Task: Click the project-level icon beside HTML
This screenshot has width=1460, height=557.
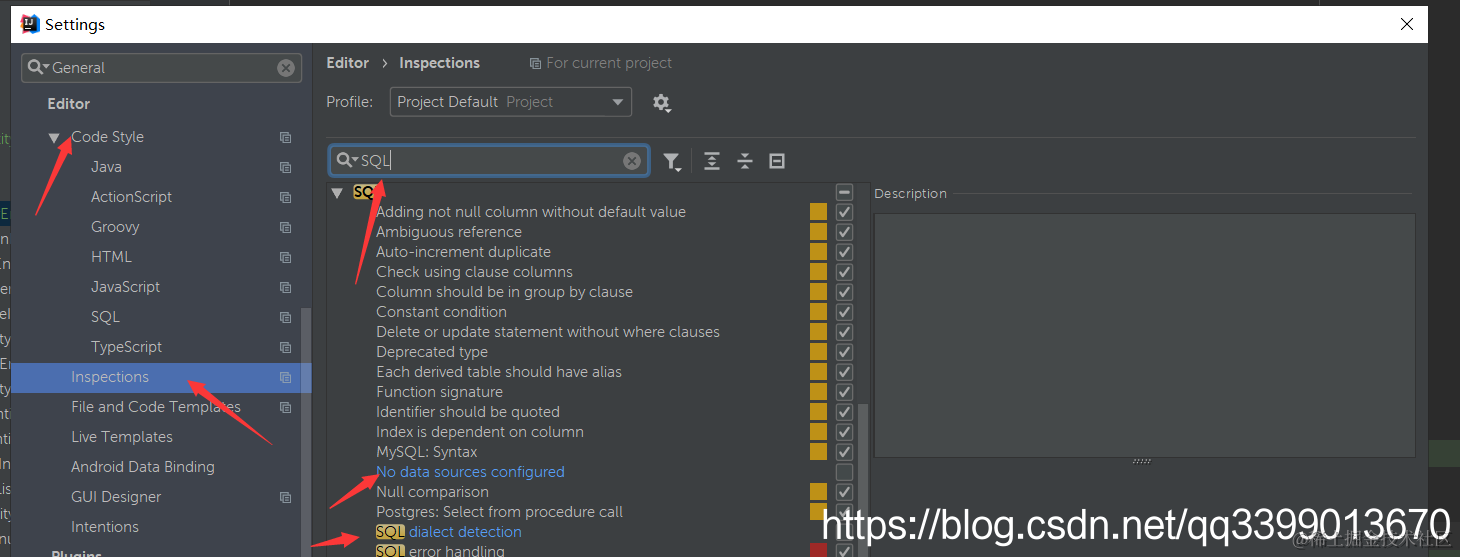Action: click(x=286, y=257)
